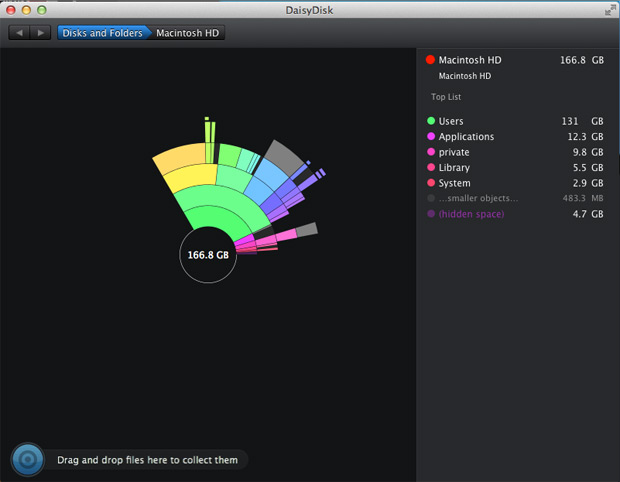Click pink dot beside private
The image size is (620, 482).
pyautogui.click(x=431, y=151)
